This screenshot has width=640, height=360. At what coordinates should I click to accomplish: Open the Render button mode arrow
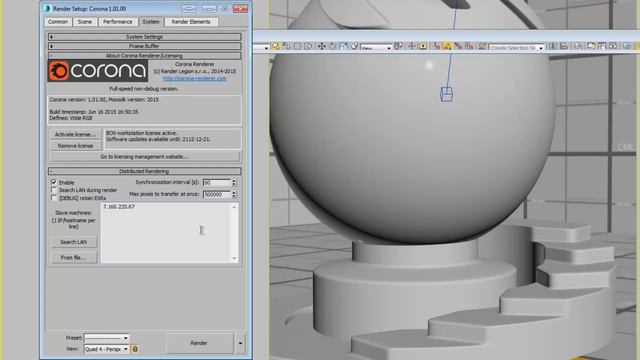(x=240, y=343)
